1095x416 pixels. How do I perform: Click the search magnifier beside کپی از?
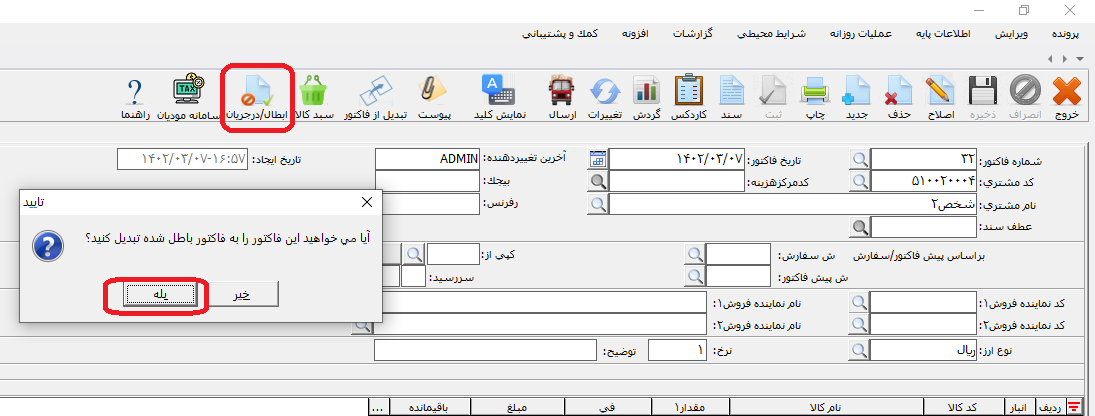(x=415, y=255)
